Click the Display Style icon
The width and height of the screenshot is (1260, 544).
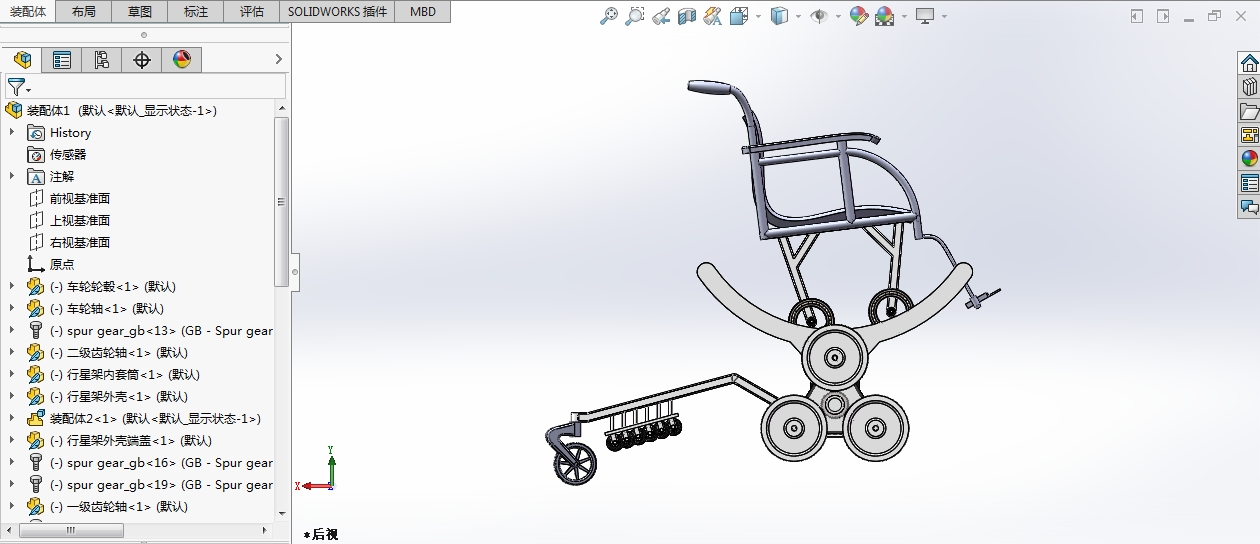click(780, 16)
